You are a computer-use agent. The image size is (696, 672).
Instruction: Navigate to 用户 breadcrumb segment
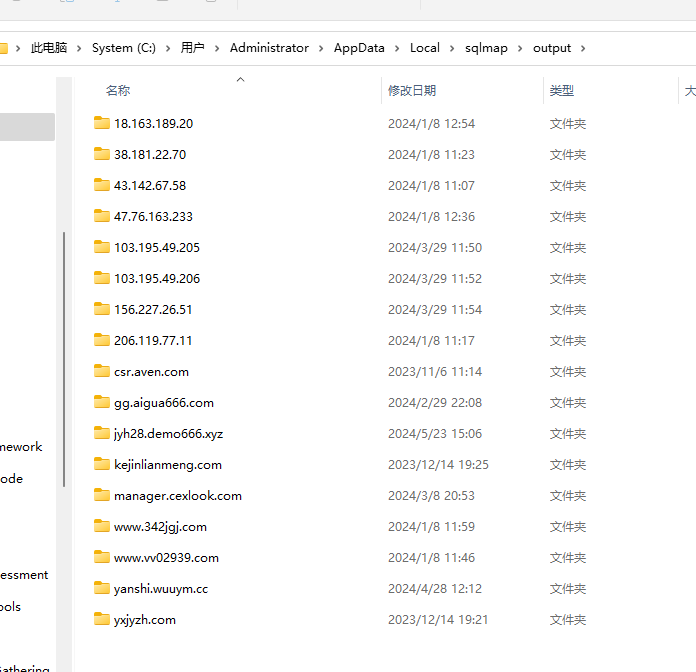tap(193, 48)
